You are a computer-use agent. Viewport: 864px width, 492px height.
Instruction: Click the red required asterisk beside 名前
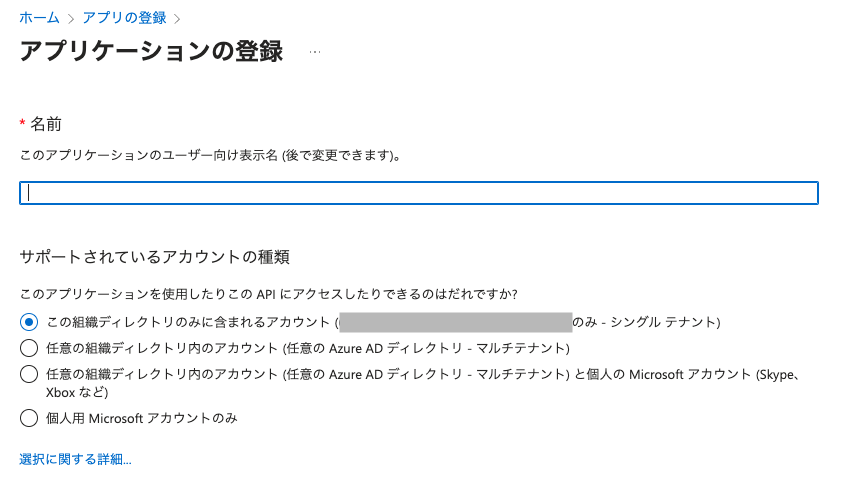click(x=22, y=123)
